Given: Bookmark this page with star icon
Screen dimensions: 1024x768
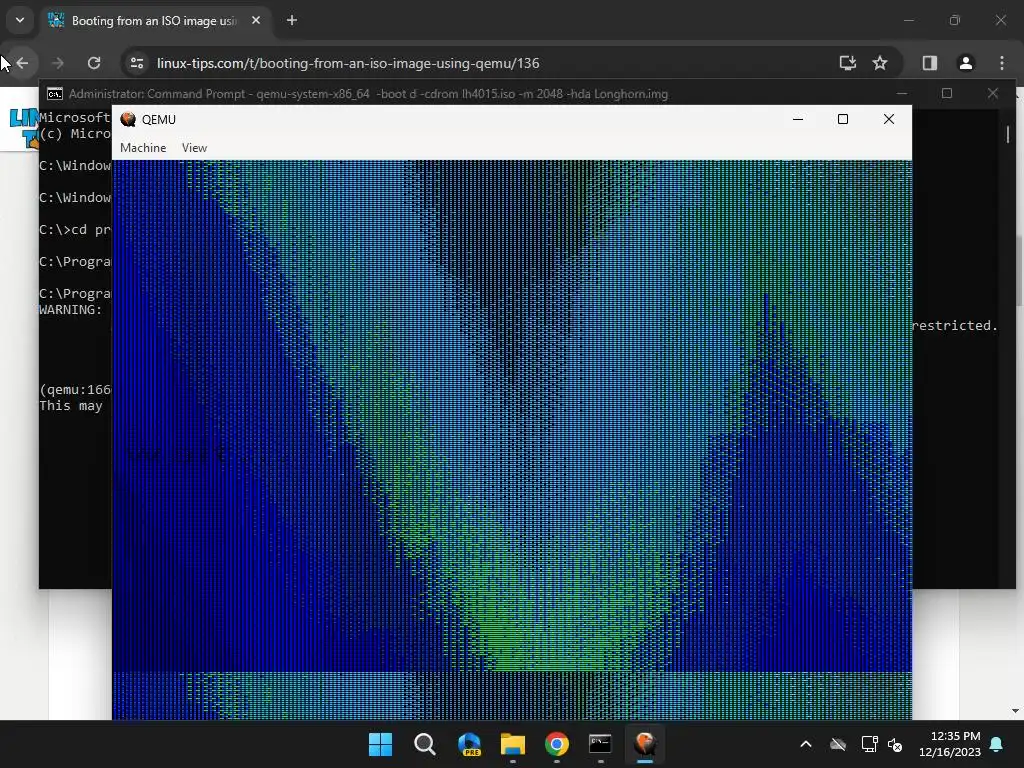Looking at the screenshot, I should tap(880, 63).
